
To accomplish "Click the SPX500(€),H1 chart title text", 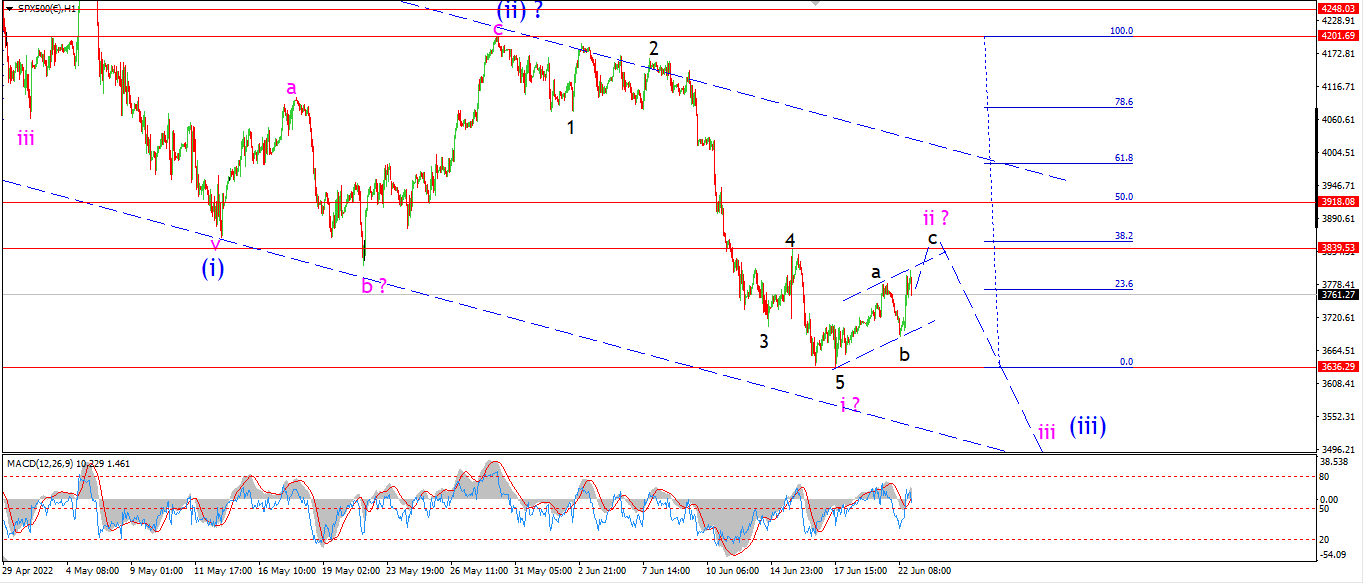I will click(46, 8).
